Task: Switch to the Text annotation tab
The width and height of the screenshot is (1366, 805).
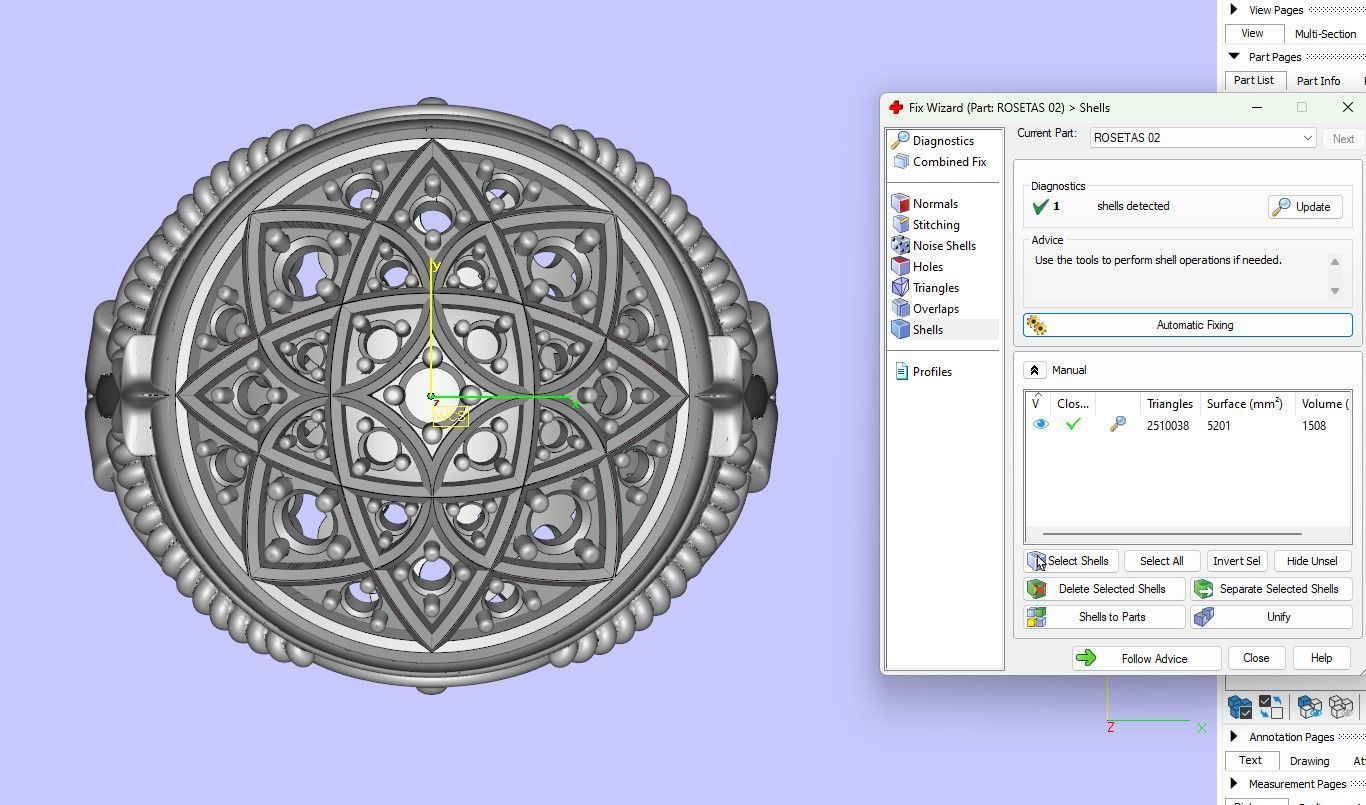Action: click(1250, 760)
